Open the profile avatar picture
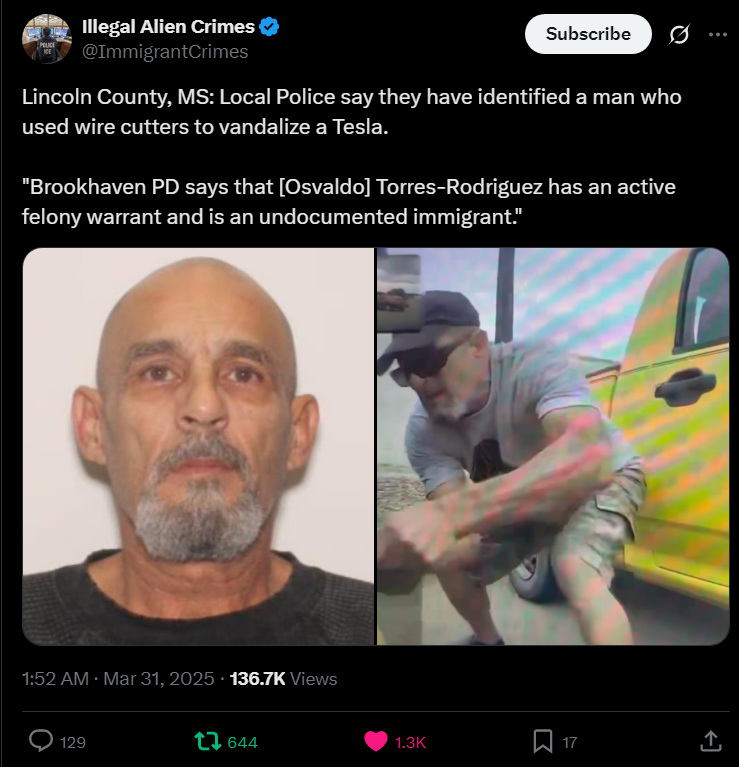This screenshot has height=767, width=739. (x=47, y=39)
